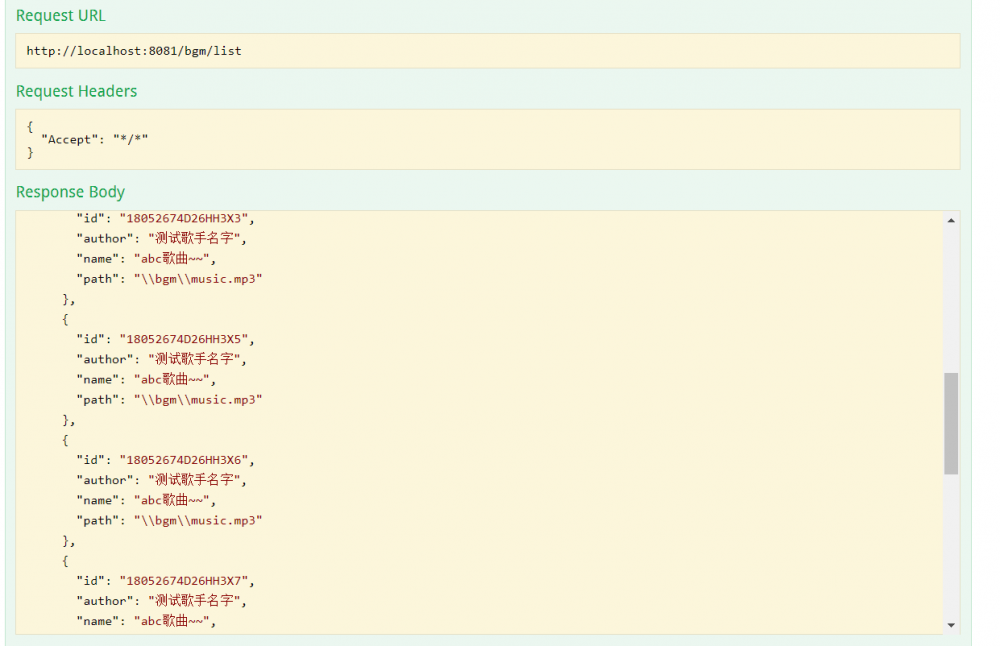Click the localhost:8081/bgm/list request URL text

coord(134,51)
